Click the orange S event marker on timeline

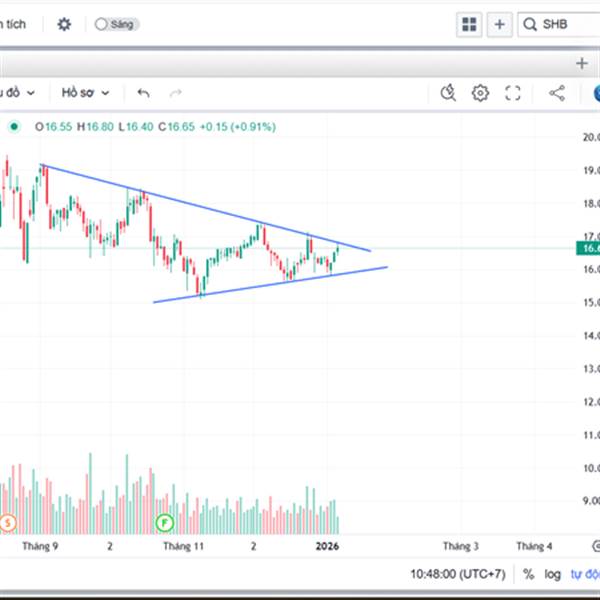tap(8, 522)
